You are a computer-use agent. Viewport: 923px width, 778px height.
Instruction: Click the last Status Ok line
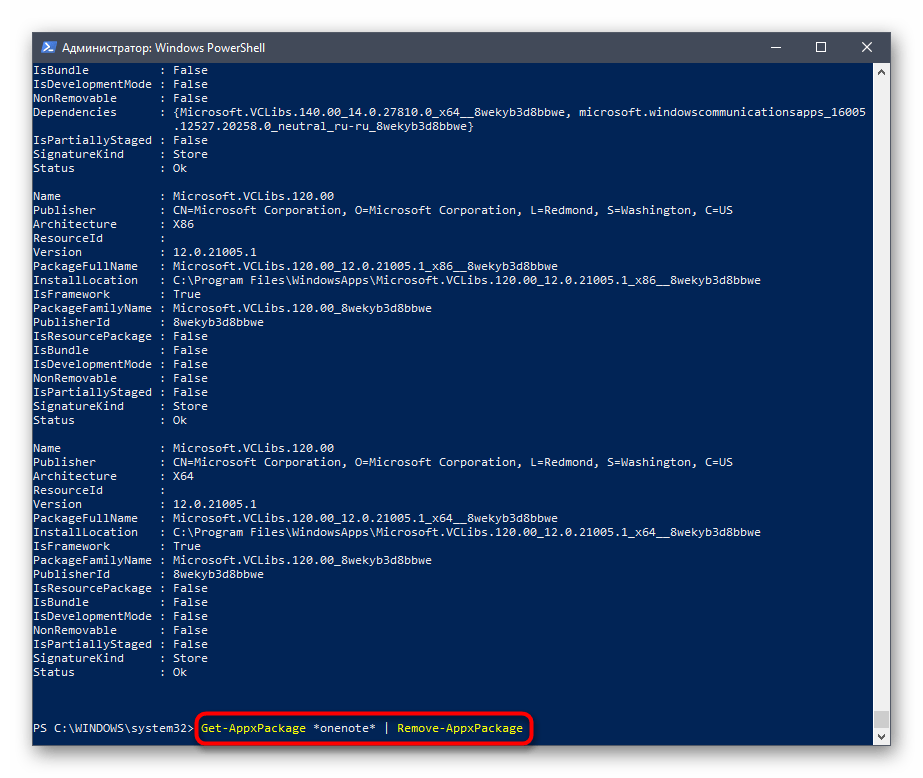click(x=180, y=672)
